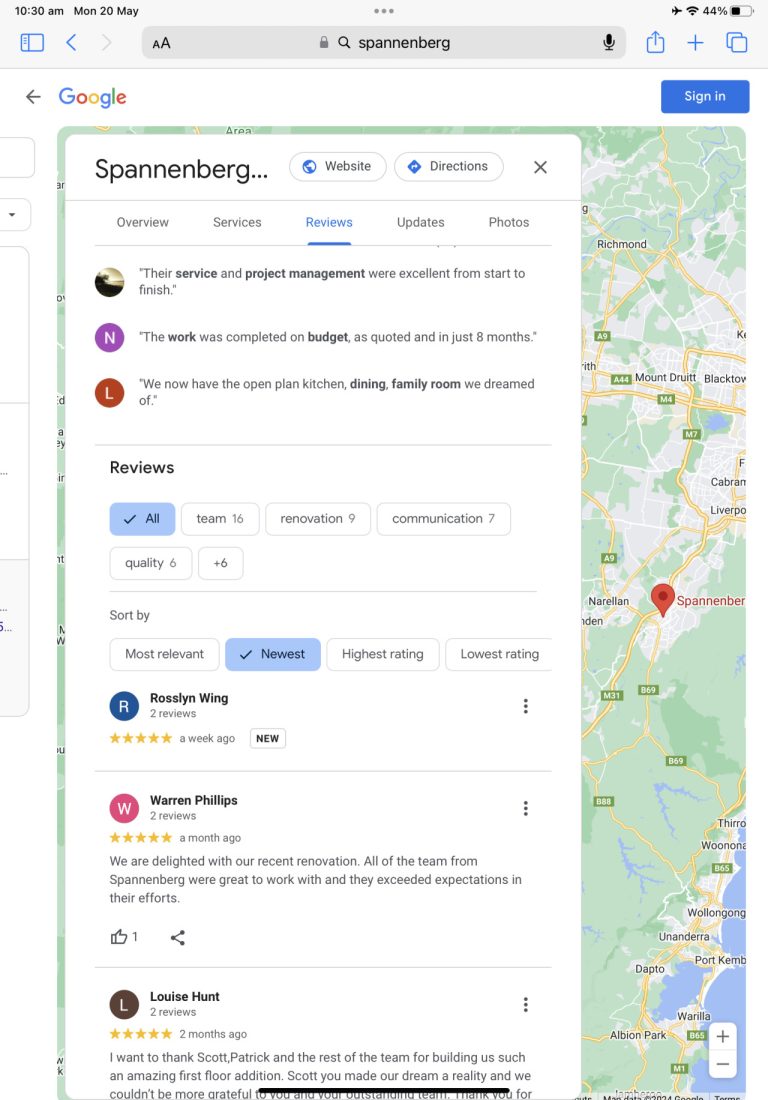
Task: Open Directions to Spannenberg
Action: pos(448,166)
